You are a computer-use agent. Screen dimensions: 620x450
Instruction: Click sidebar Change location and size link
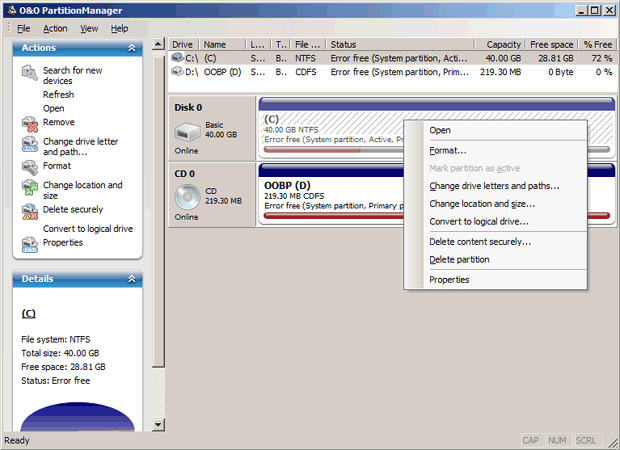tap(83, 190)
